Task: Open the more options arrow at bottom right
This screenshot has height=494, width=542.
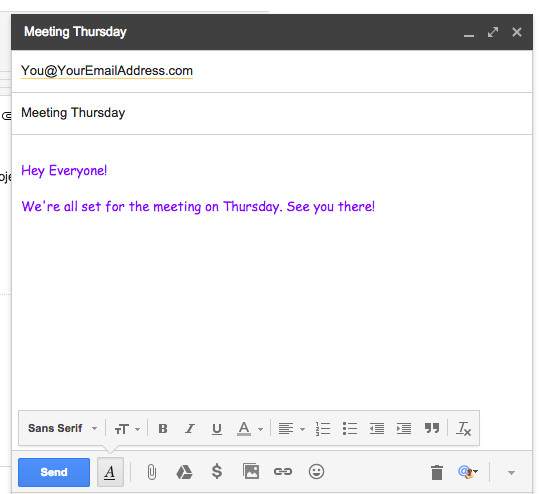Action: pos(511,473)
